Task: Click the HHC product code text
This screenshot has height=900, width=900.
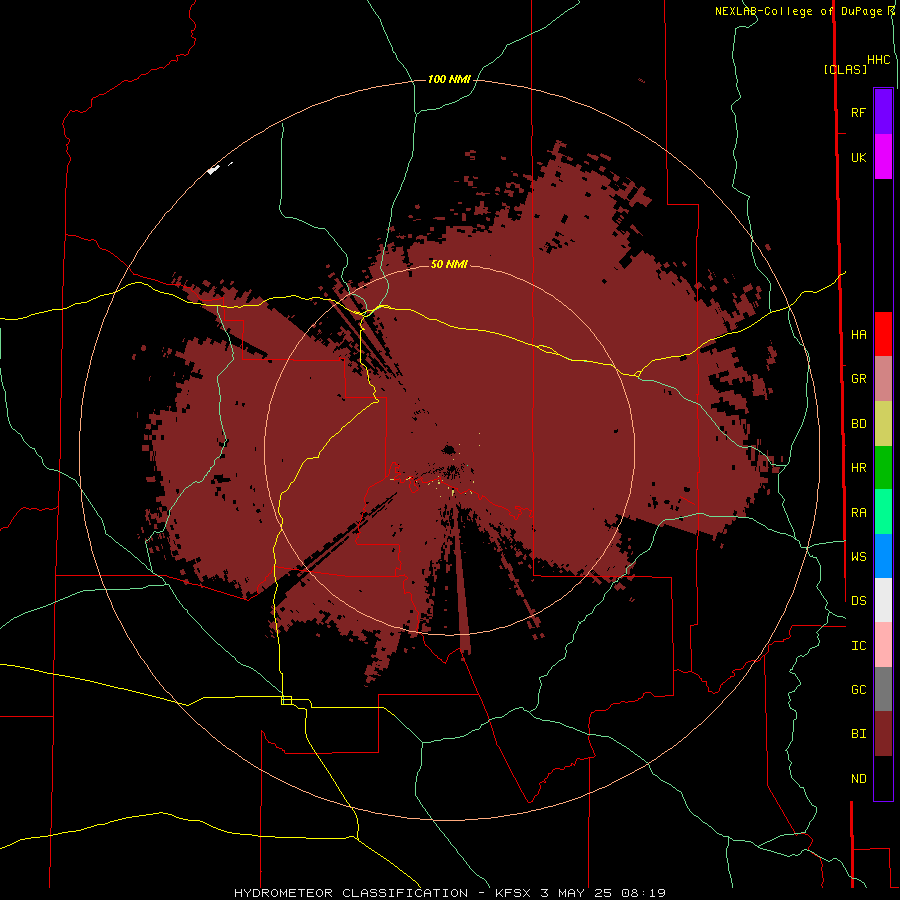Action: click(879, 60)
